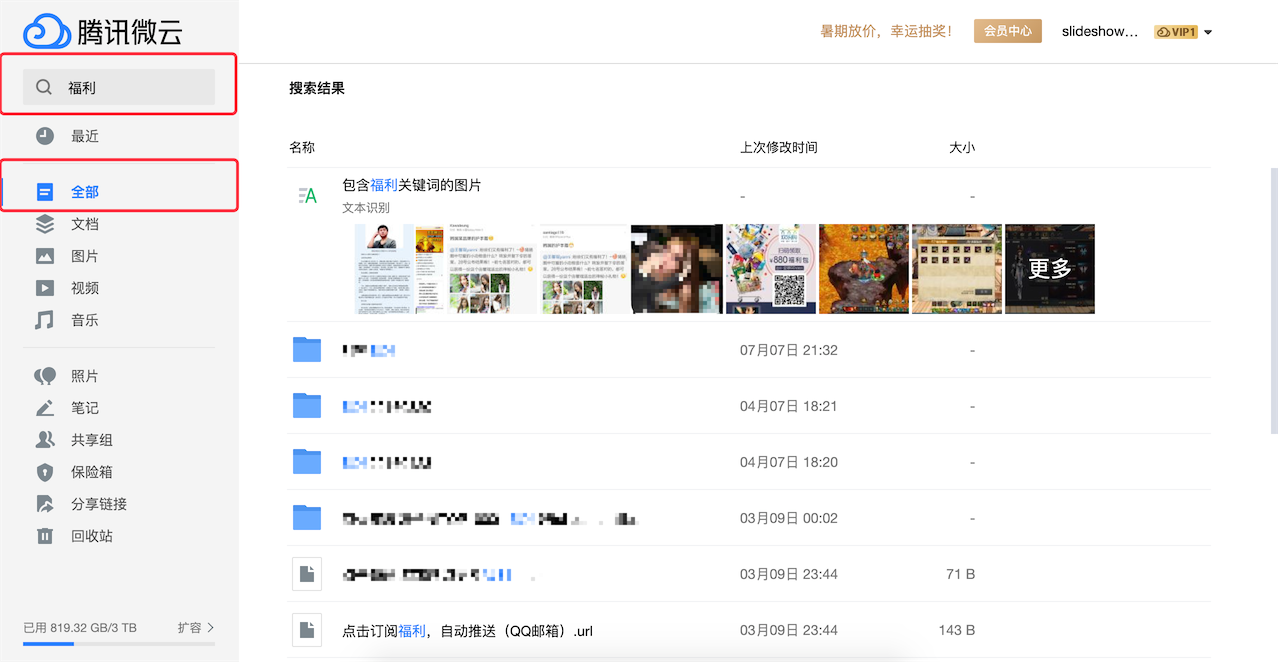Image resolution: width=1278 pixels, height=662 pixels.
Task: Sort by the 大小 column header
Action: point(962,147)
